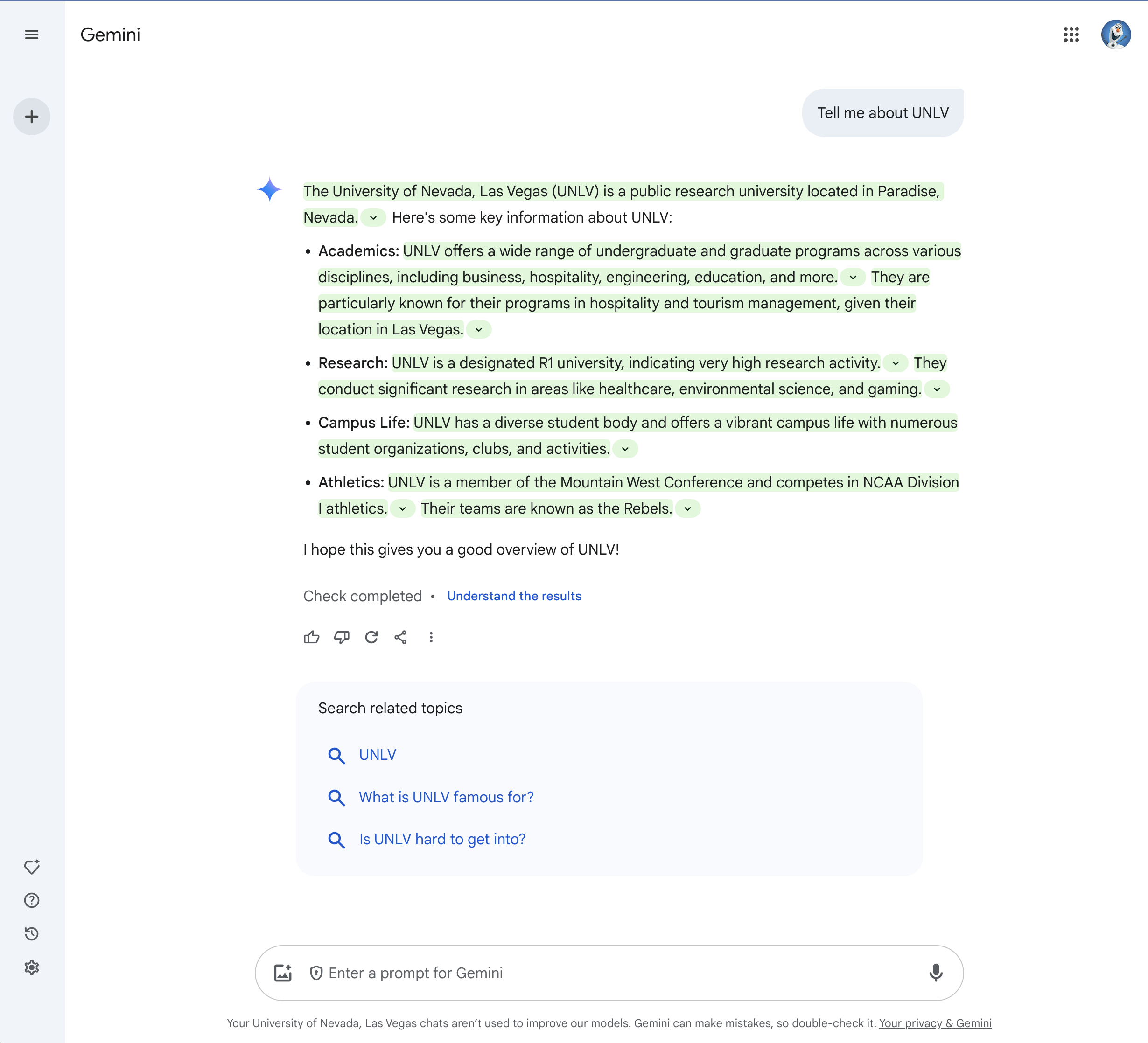The width and height of the screenshot is (1148, 1043).
Task: Activate the microphone for voice input
Action: [x=936, y=973]
